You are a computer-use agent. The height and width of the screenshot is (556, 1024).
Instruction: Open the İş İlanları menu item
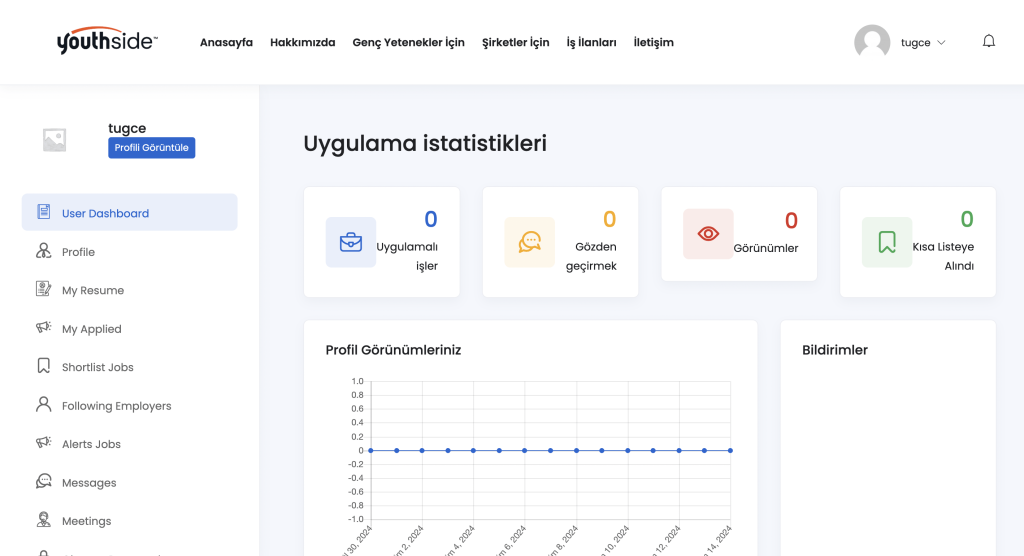[x=591, y=42]
